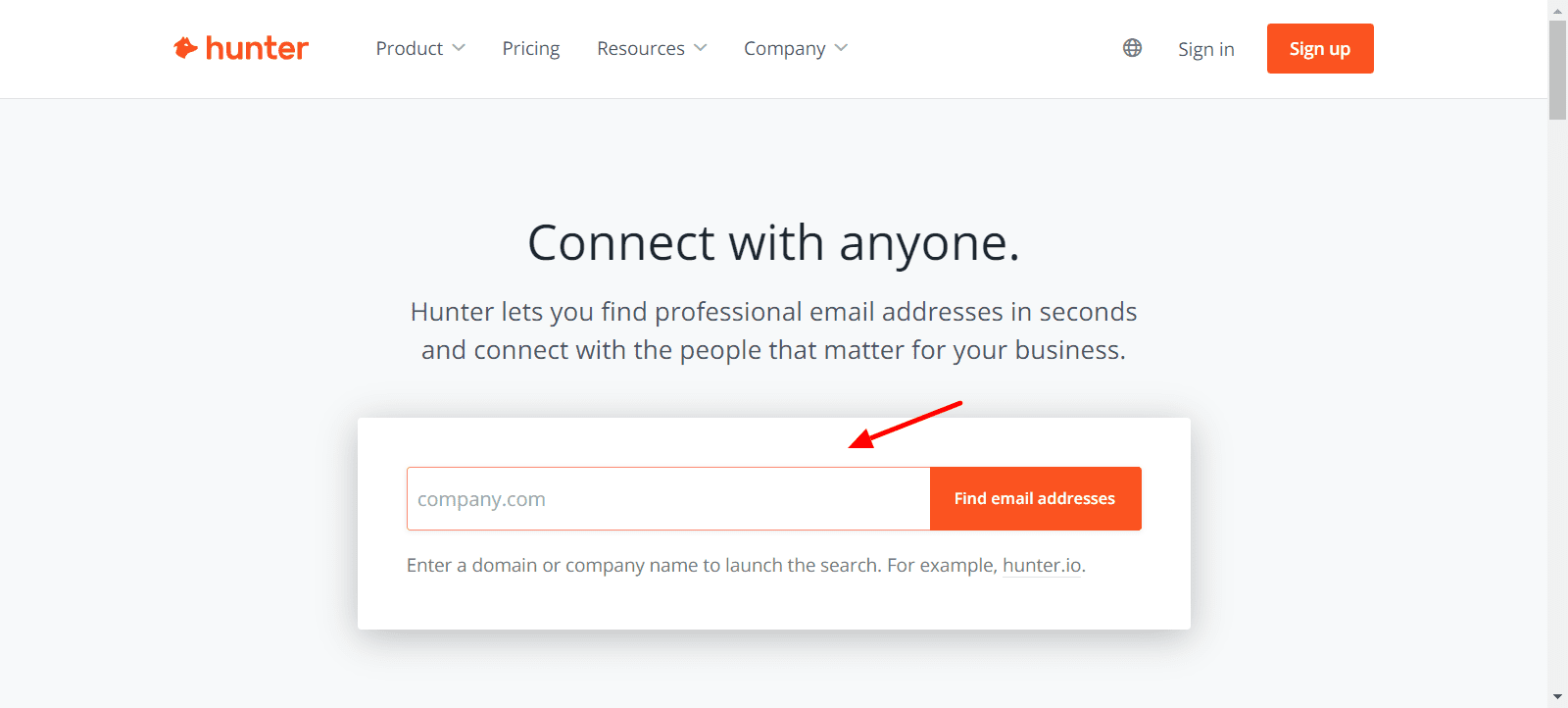Go to the Pricing page
The image size is (1568, 708).
coord(531,48)
